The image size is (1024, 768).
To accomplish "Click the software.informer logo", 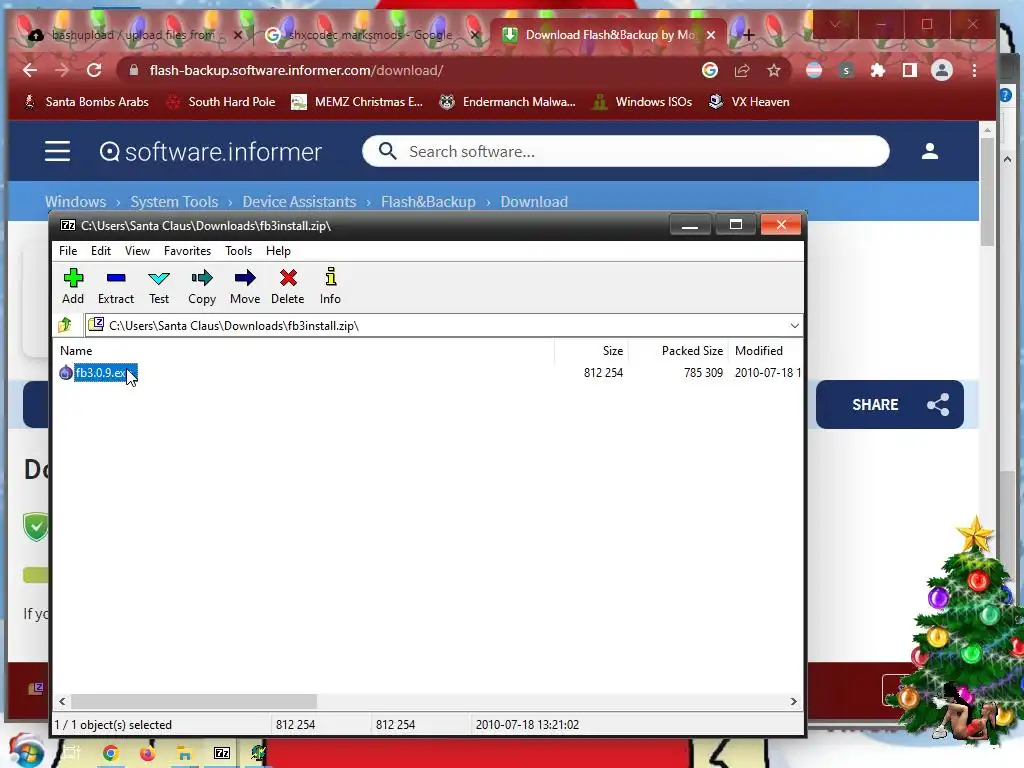I will [x=210, y=152].
